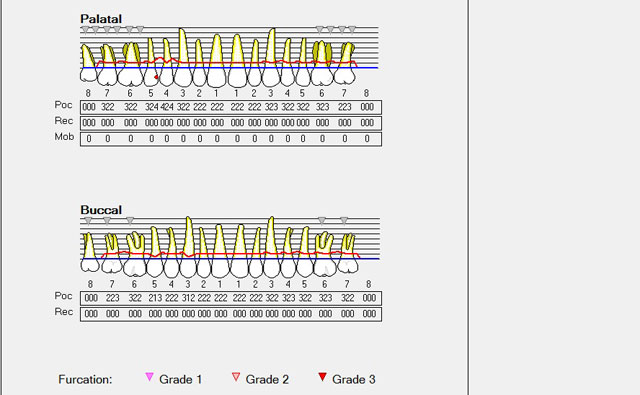
Task: Click the leftmost gray furcation marker above Palatal chart
Action: [x=85, y=29]
